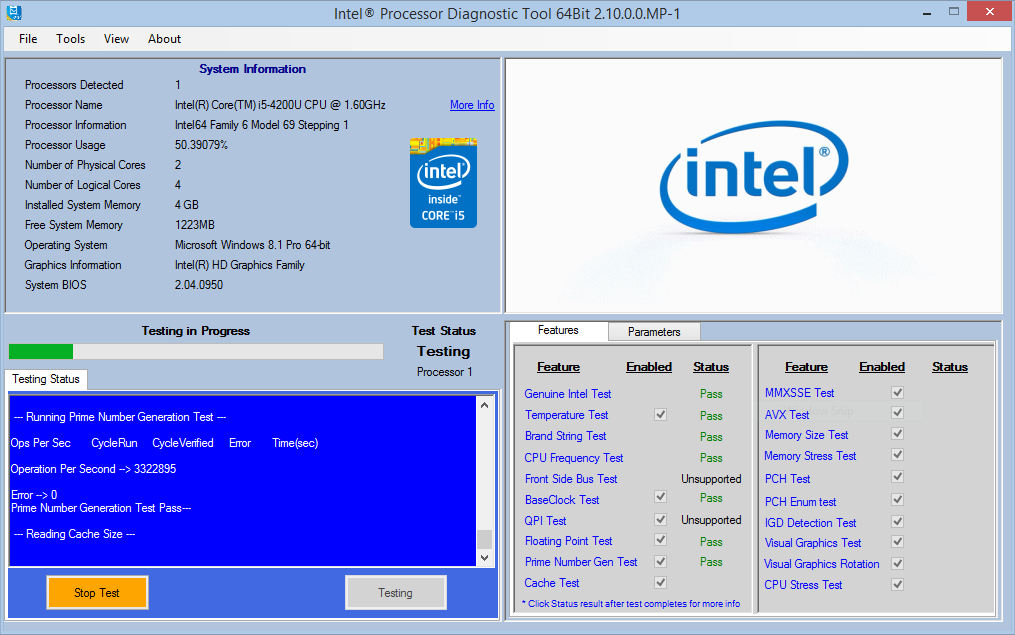Click Pass status for Temperature Test
The height and width of the screenshot is (635, 1015).
click(711, 416)
